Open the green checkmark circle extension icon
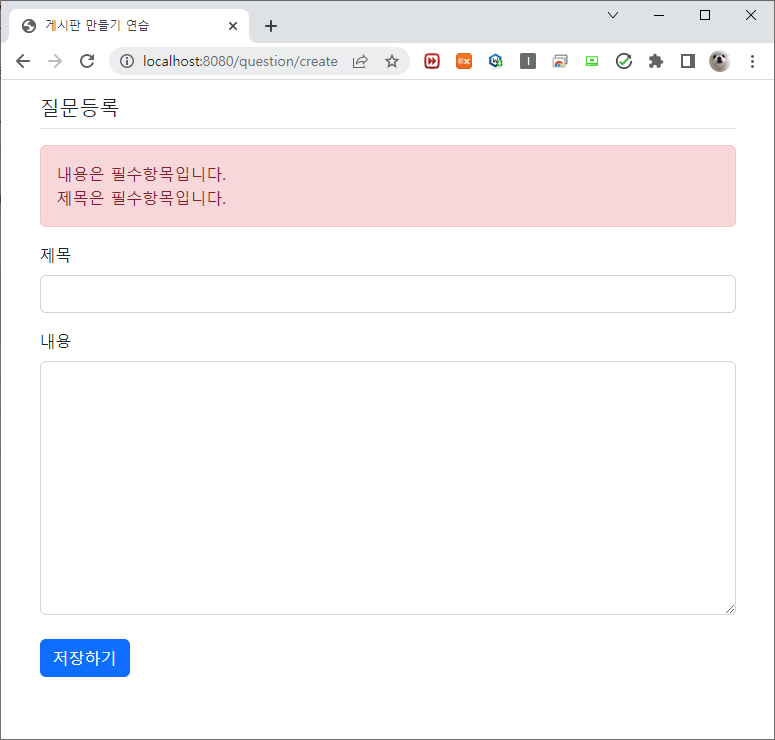775x740 pixels. [x=624, y=61]
